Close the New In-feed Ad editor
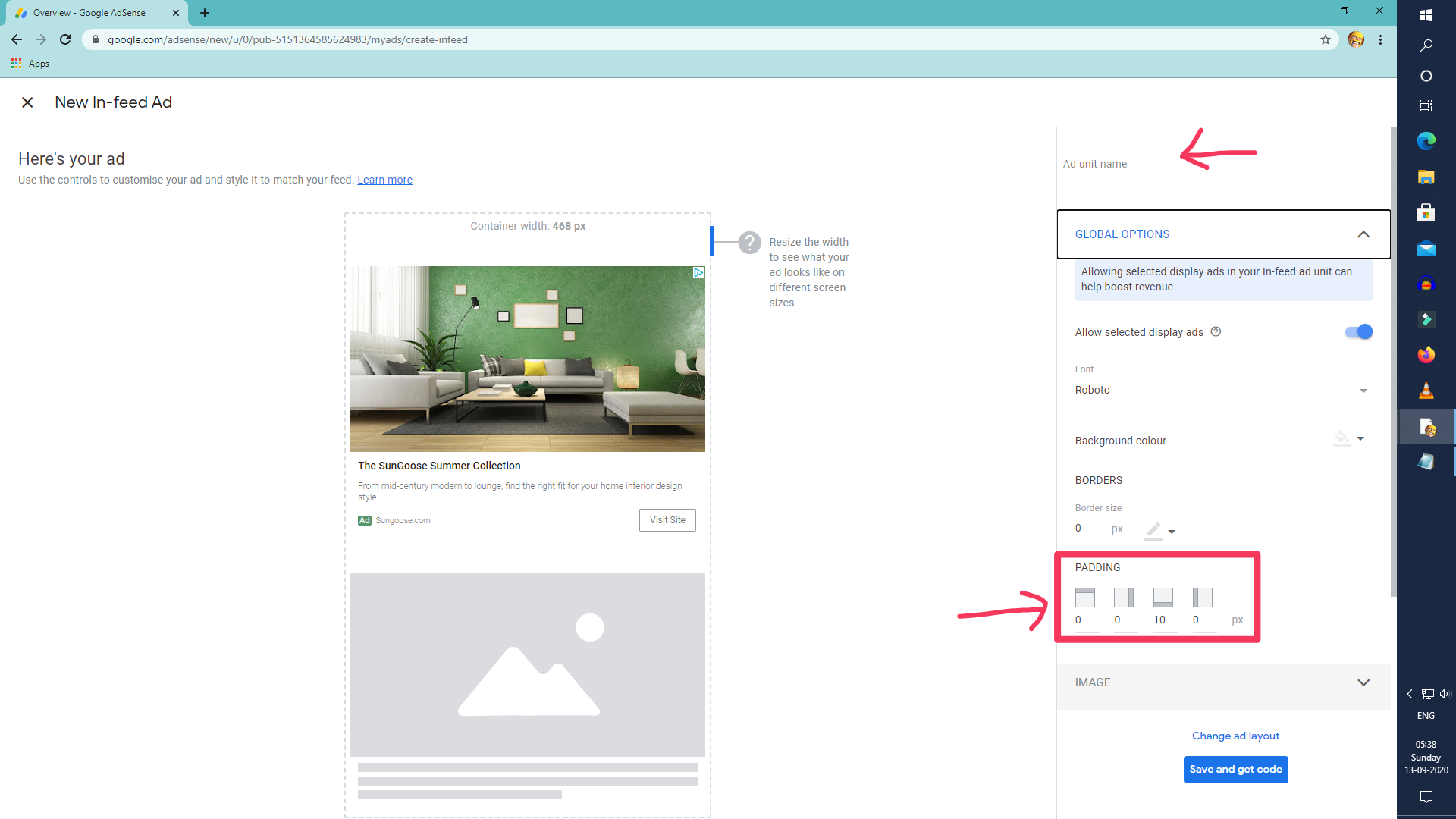The image size is (1456, 819). click(x=27, y=102)
